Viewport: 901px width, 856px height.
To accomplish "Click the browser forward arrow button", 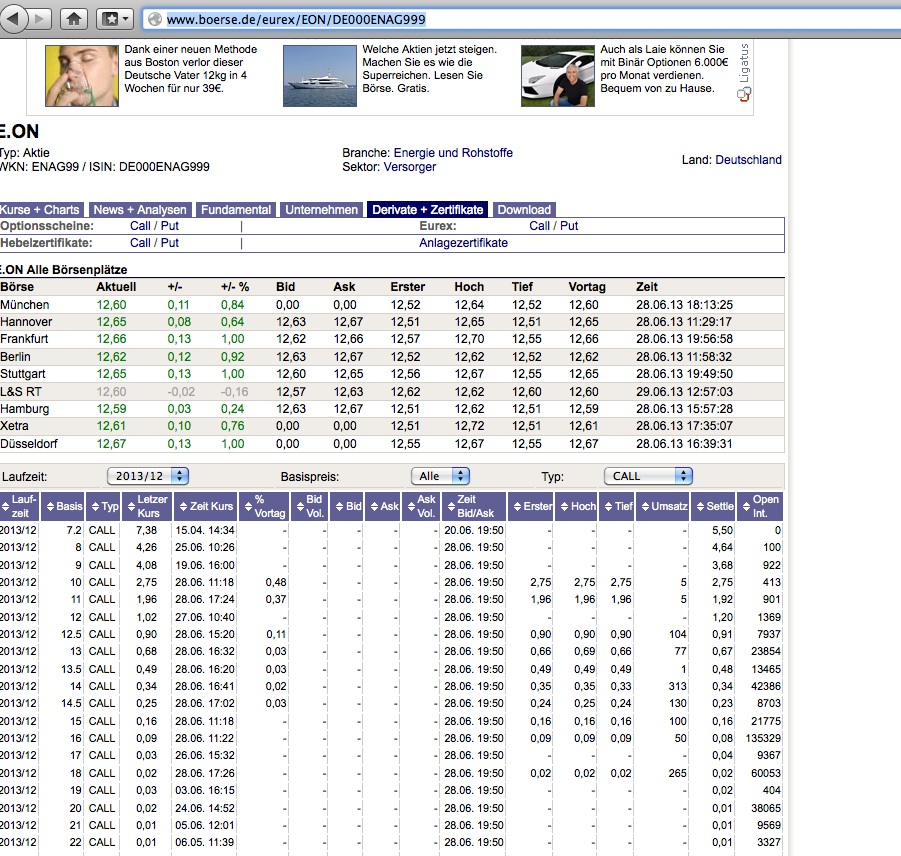I will (40, 18).
